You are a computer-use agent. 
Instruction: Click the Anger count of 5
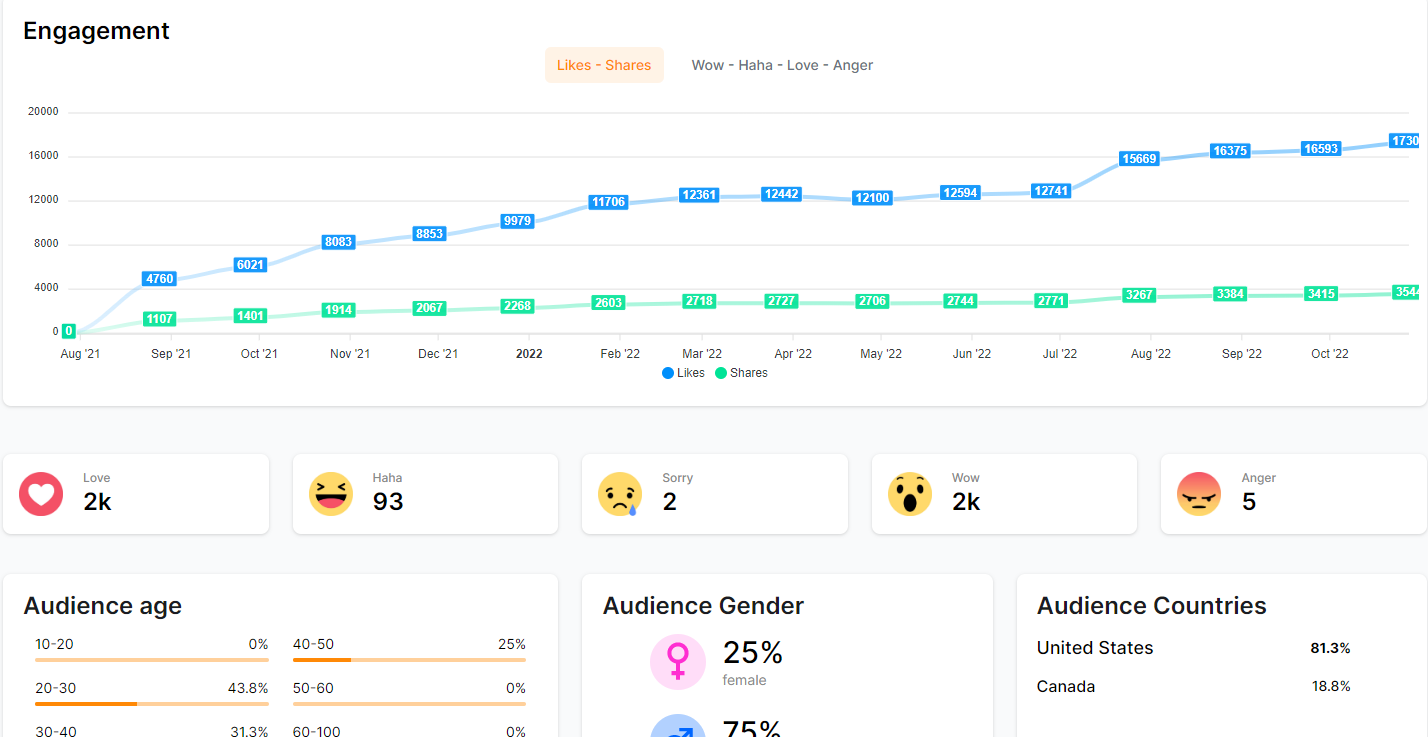click(1249, 502)
